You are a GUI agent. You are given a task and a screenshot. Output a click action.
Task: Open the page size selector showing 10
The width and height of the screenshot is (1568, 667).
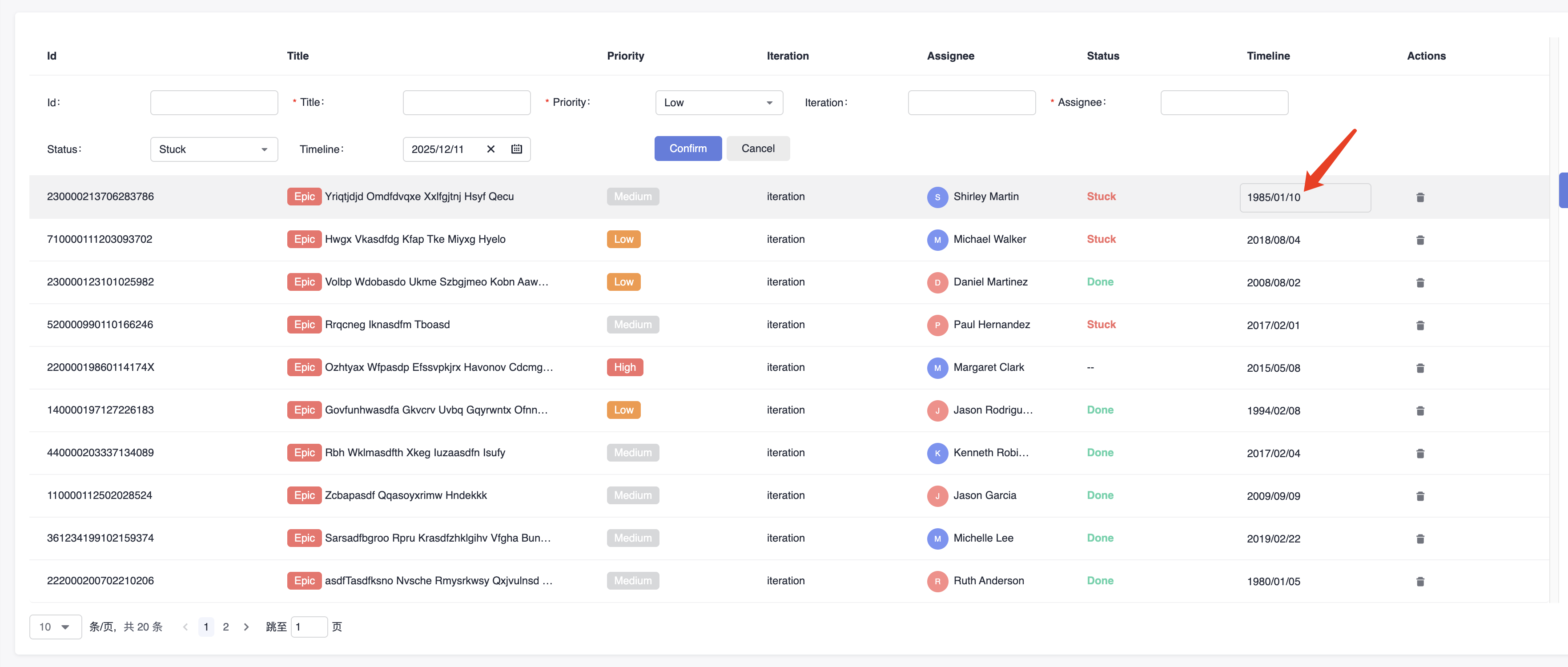coord(55,627)
